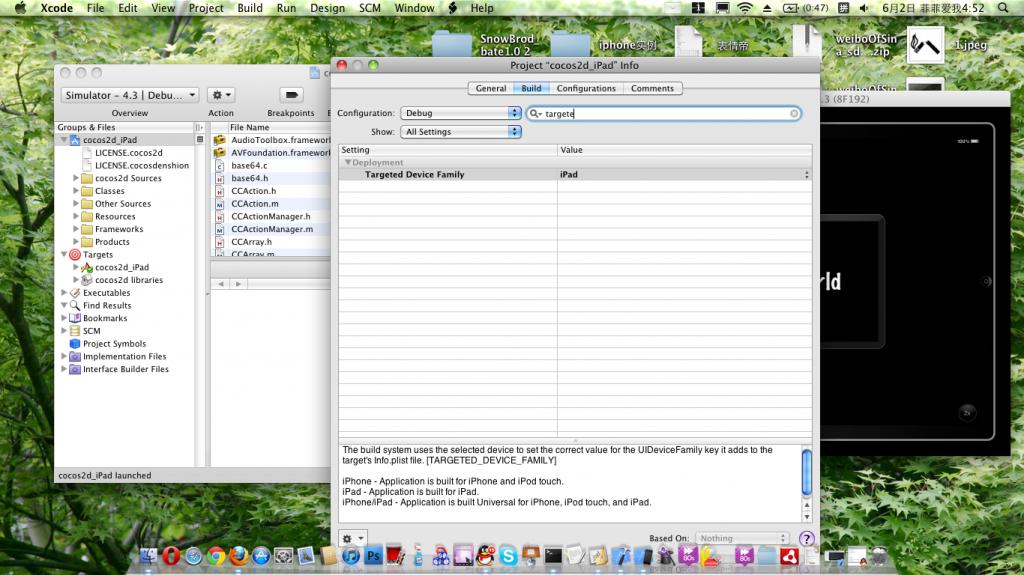Open the iphone实例 desktop folder
This screenshot has height=575, width=1024.
(x=570, y=44)
